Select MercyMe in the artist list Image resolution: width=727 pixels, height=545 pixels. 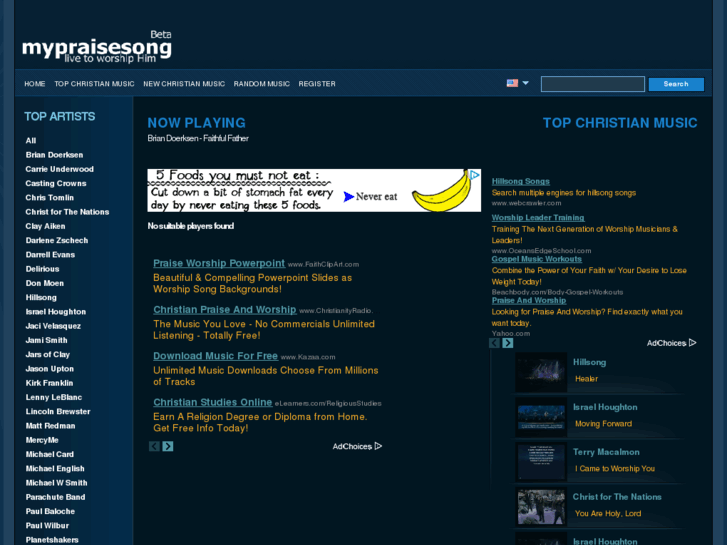point(42,440)
